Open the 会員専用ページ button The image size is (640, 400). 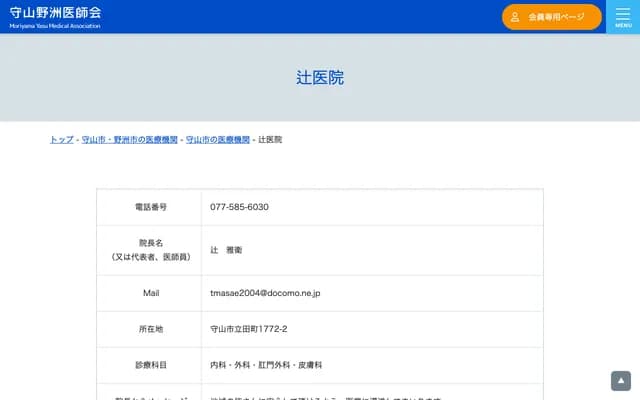tap(551, 17)
